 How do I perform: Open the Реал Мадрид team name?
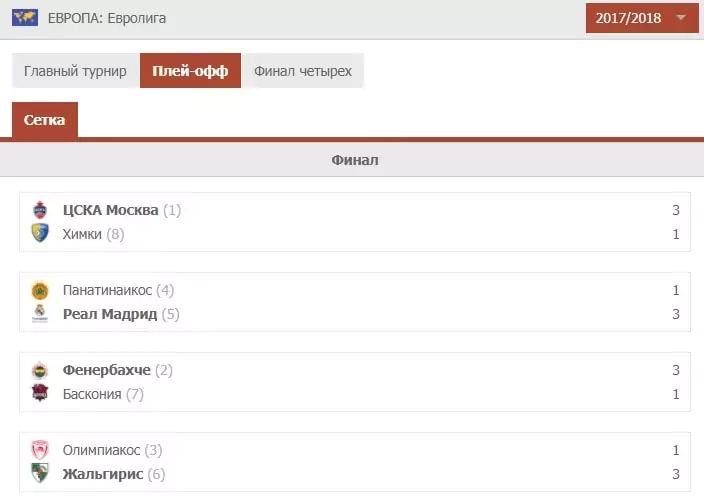pos(110,314)
